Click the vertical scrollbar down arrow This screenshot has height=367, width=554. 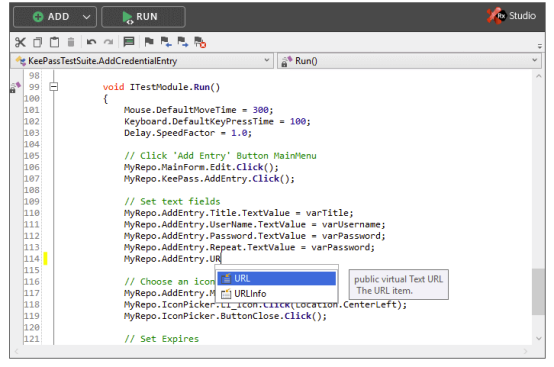[x=538, y=338]
